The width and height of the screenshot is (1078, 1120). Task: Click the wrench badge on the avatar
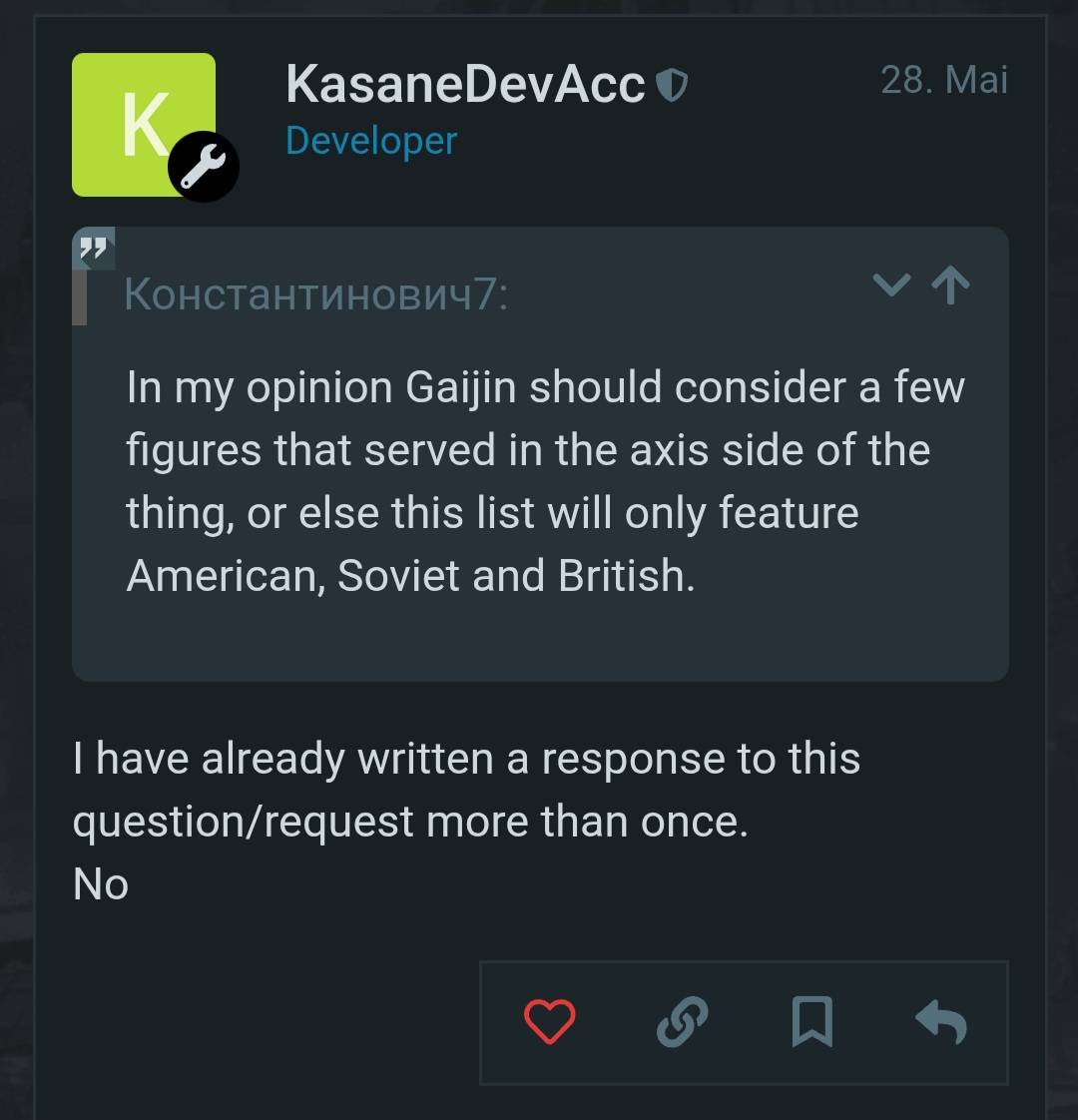click(204, 167)
